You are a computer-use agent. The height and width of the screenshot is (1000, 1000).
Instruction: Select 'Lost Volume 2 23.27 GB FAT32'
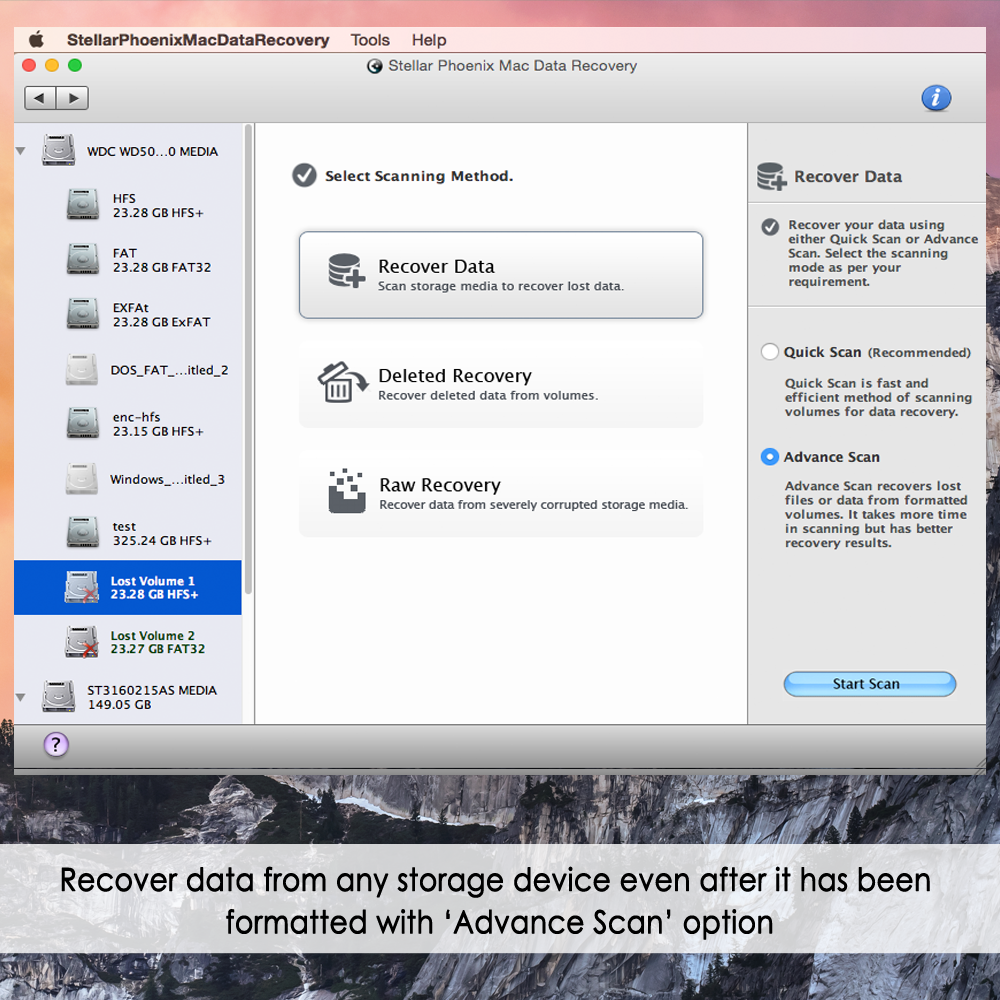click(x=128, y=642)
